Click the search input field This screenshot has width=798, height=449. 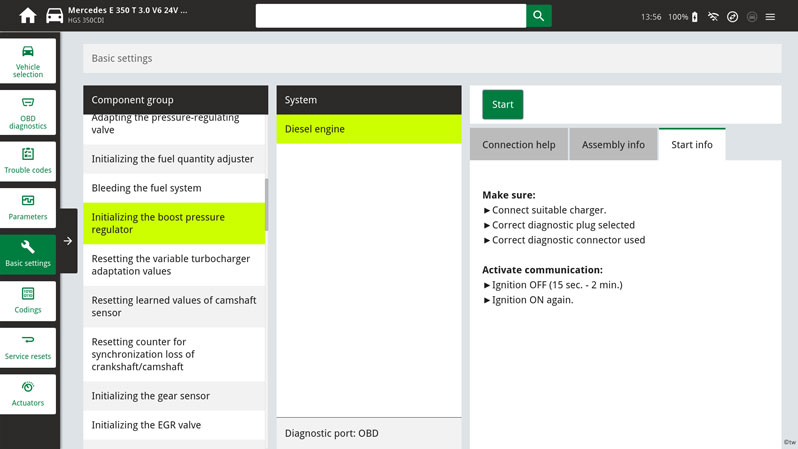390,16
